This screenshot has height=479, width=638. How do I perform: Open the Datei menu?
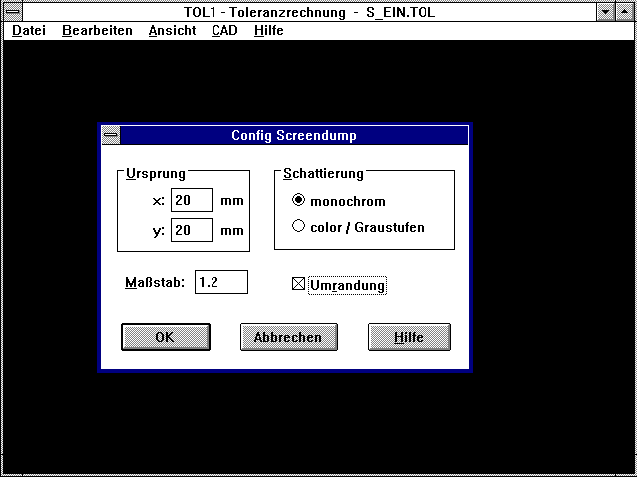point(29,31)
